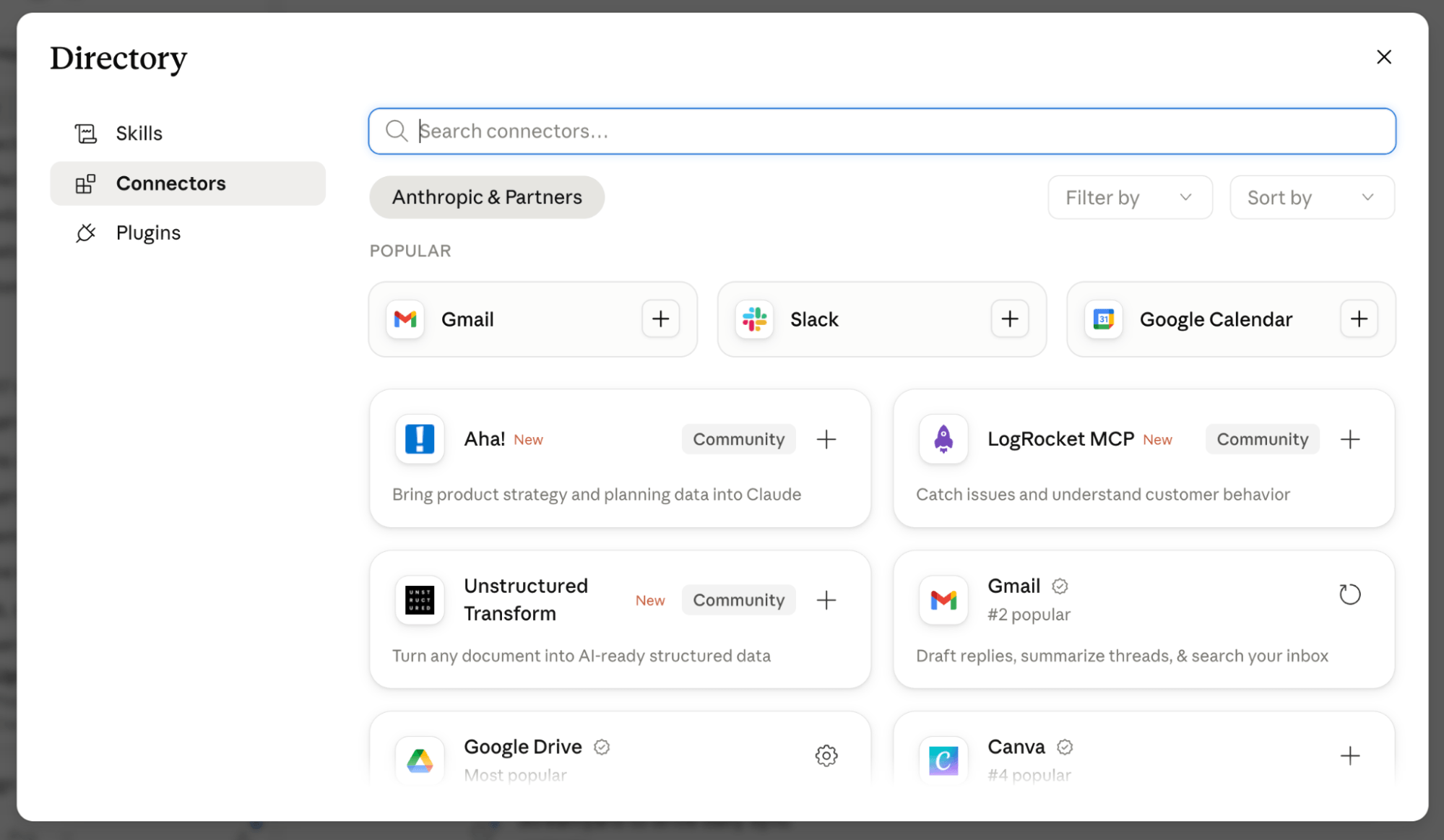1444x840 pixels.
Task: Add the Google Calendar connector
Action: [1359, 319]
